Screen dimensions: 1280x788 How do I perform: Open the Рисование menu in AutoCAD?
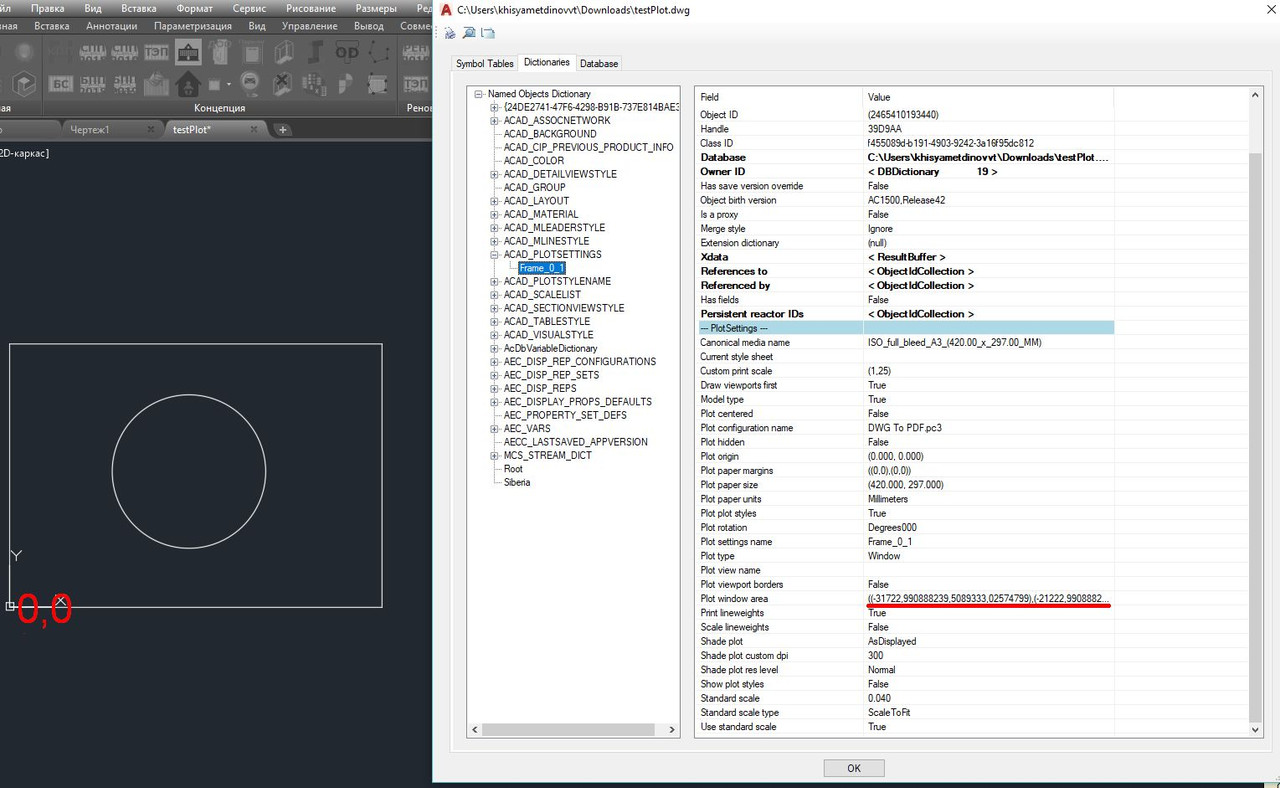[x=311, y=8]
